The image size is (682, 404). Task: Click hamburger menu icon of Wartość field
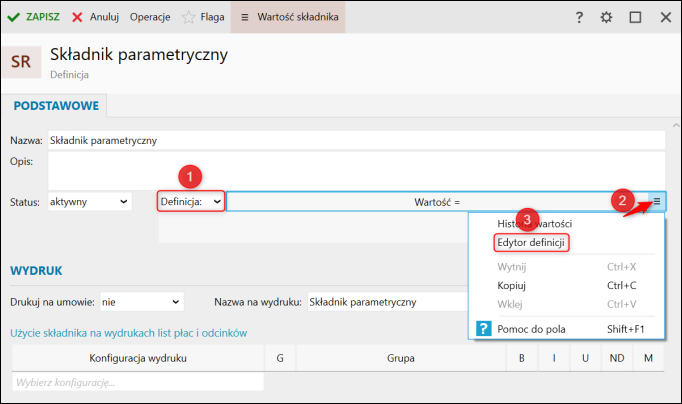657,201
